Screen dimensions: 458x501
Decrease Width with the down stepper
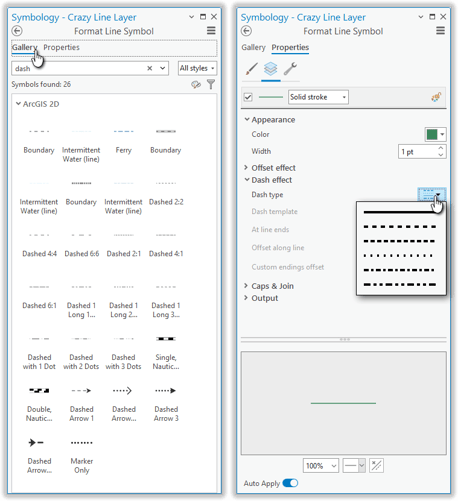tap(441, 155)
